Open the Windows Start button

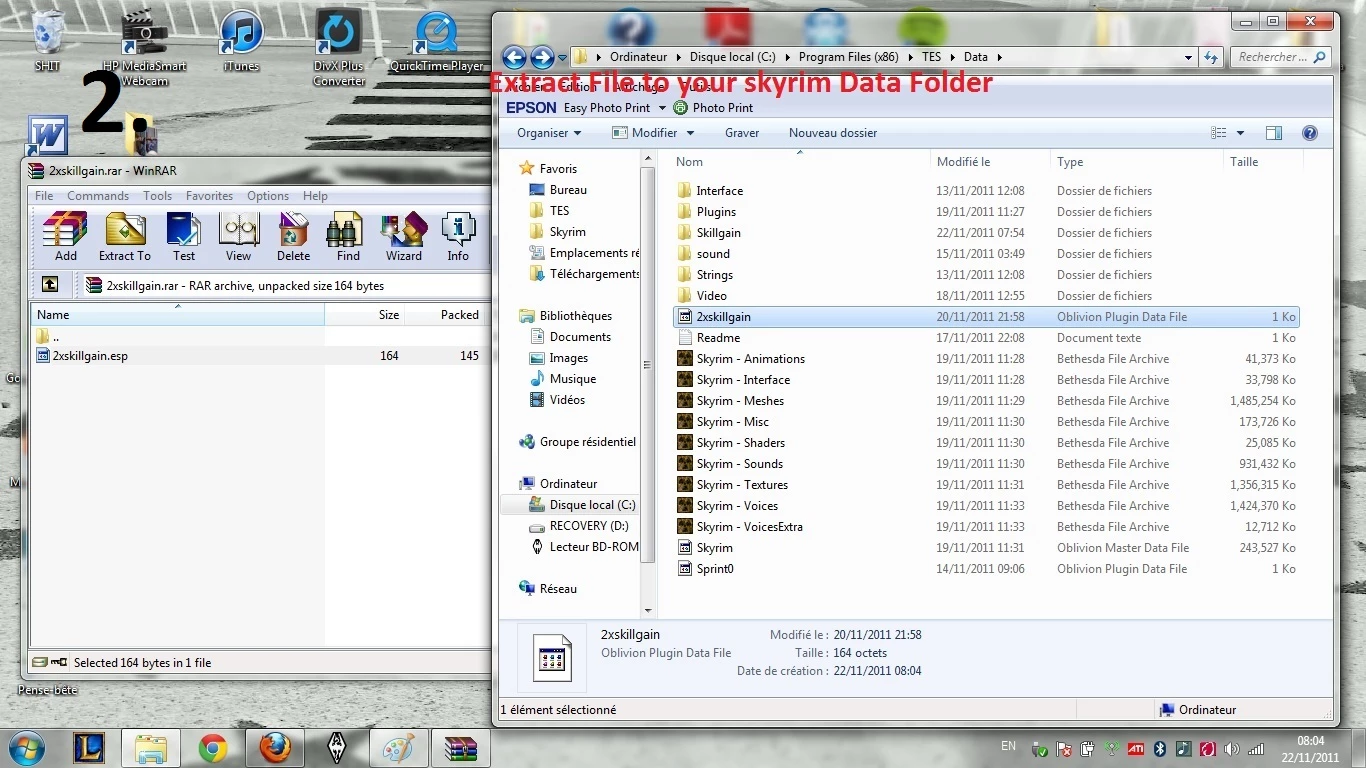[x=26, y=748]
